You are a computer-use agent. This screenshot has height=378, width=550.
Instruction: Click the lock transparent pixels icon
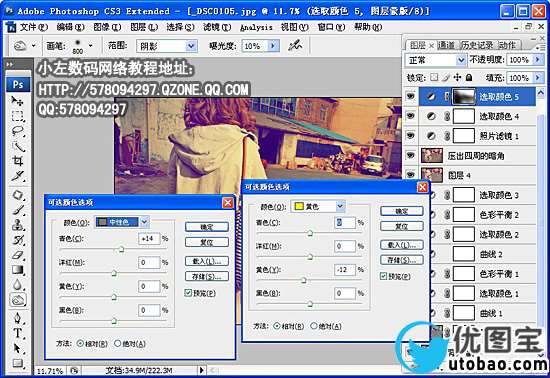click(x=434, y=77)
